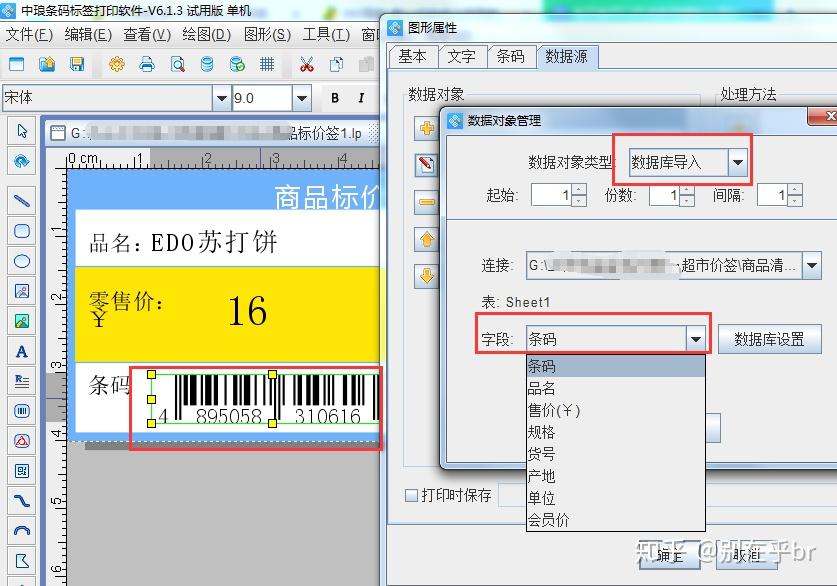Switch to the 条码 tab in 图形属性
The height and width of the screenshot is (586, 837).
click(512, 57)
